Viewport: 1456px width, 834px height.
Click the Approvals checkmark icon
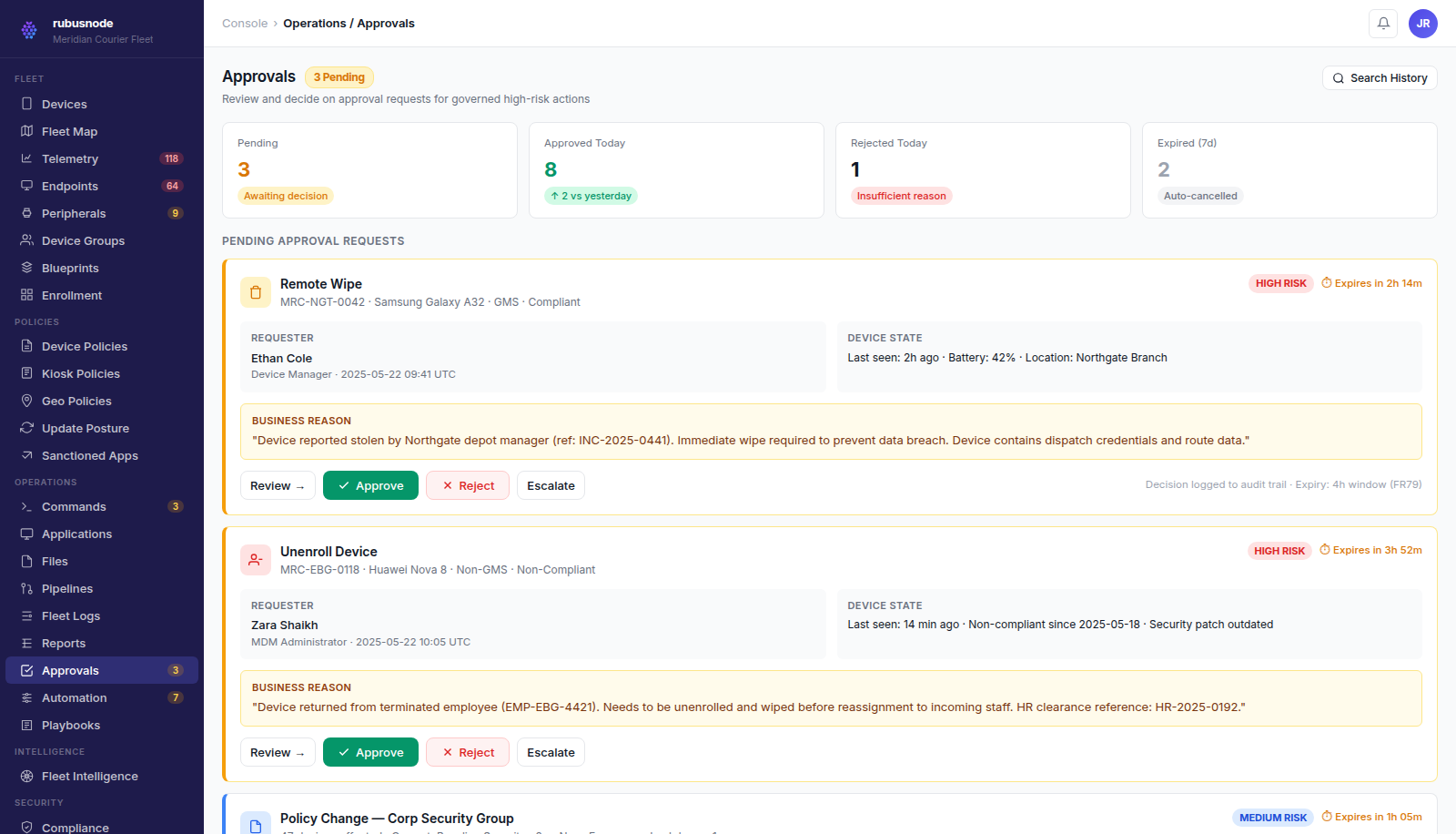point(26,670)
